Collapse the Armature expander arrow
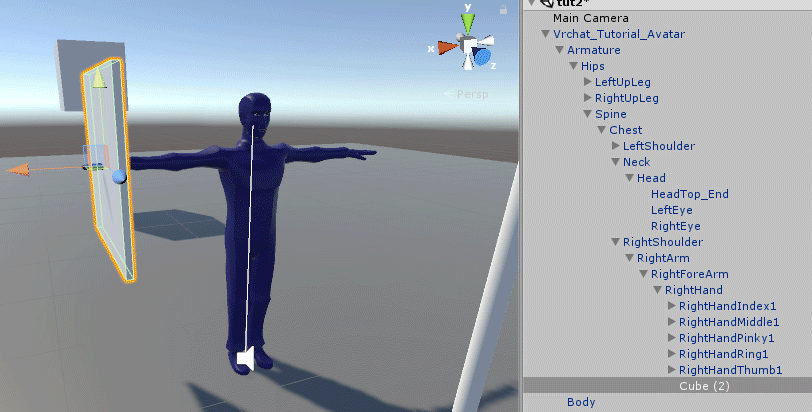This screenshot has height=412, width=812. tap(559, 50)
